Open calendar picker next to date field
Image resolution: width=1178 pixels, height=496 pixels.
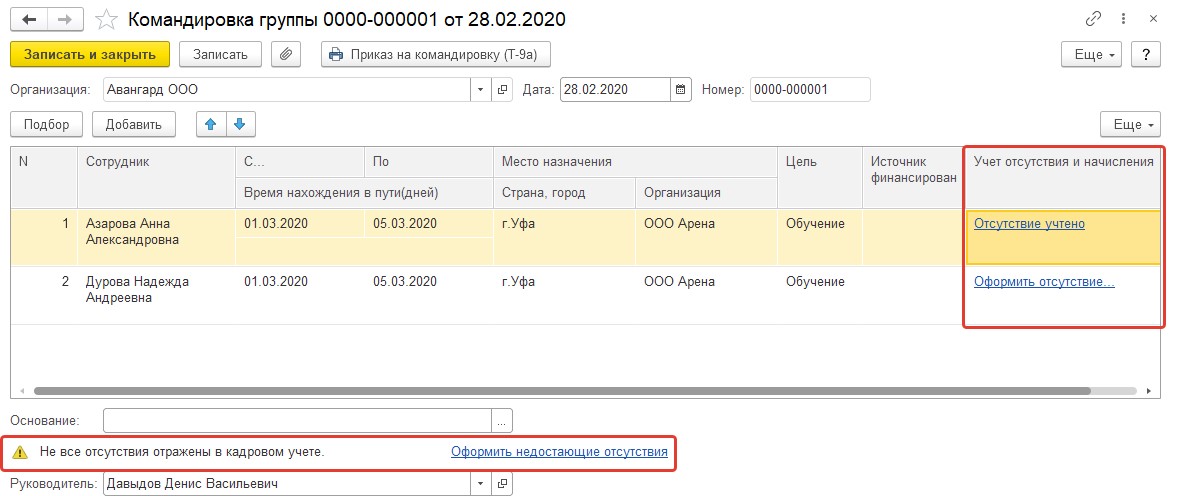(681, 89)
